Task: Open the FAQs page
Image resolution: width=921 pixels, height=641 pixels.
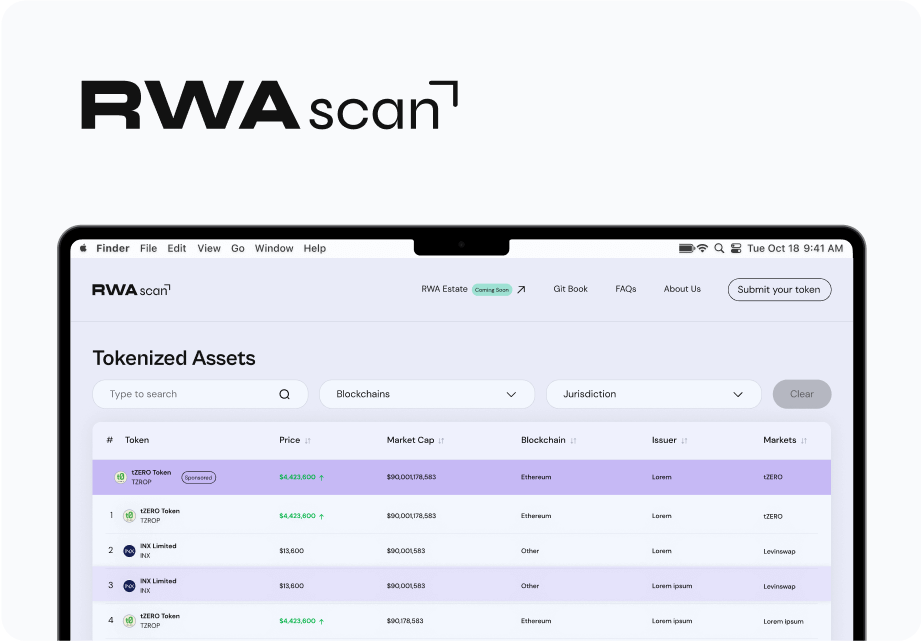Action: pos(626,289)
